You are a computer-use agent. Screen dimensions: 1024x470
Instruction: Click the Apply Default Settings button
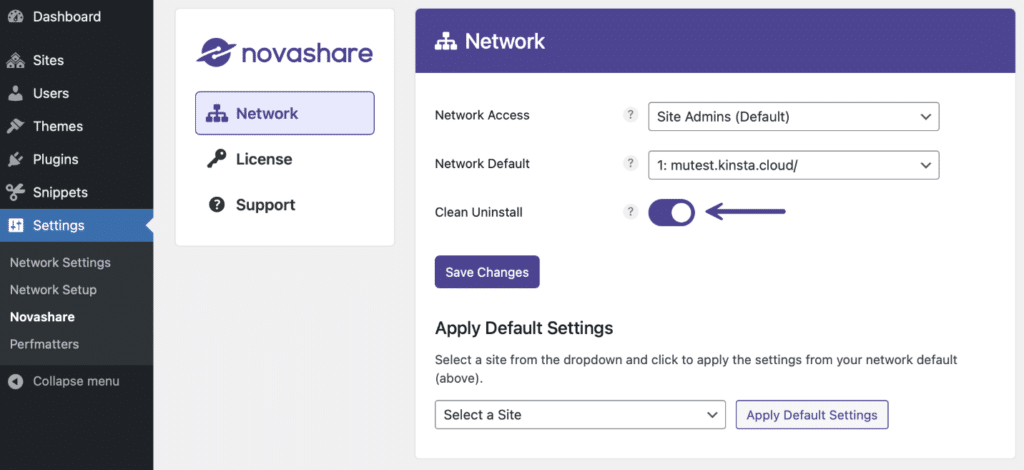(812, 415)
